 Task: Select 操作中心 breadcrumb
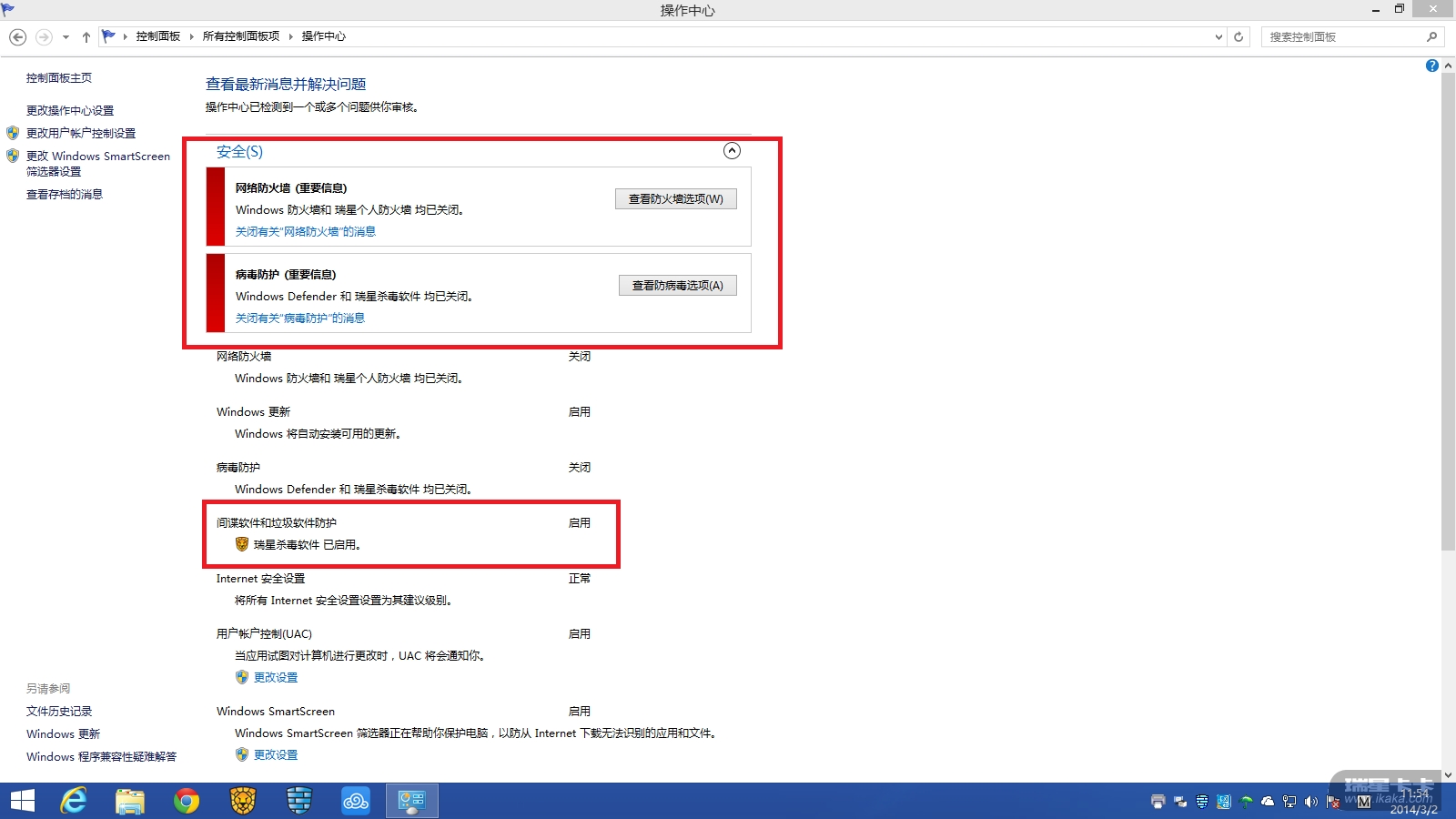pos(324,36)
